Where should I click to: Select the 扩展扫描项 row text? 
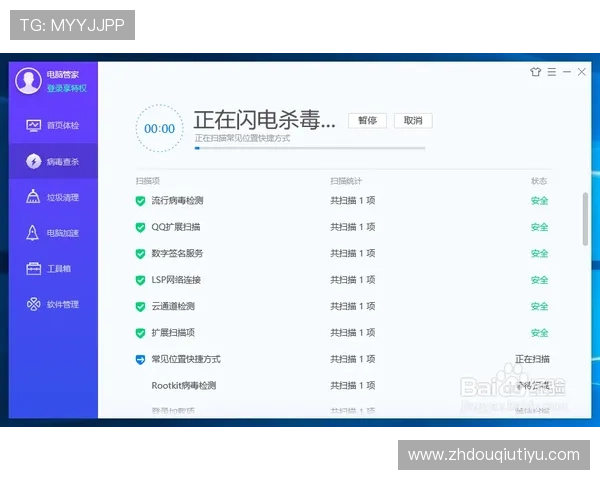(x=173, y=333)
